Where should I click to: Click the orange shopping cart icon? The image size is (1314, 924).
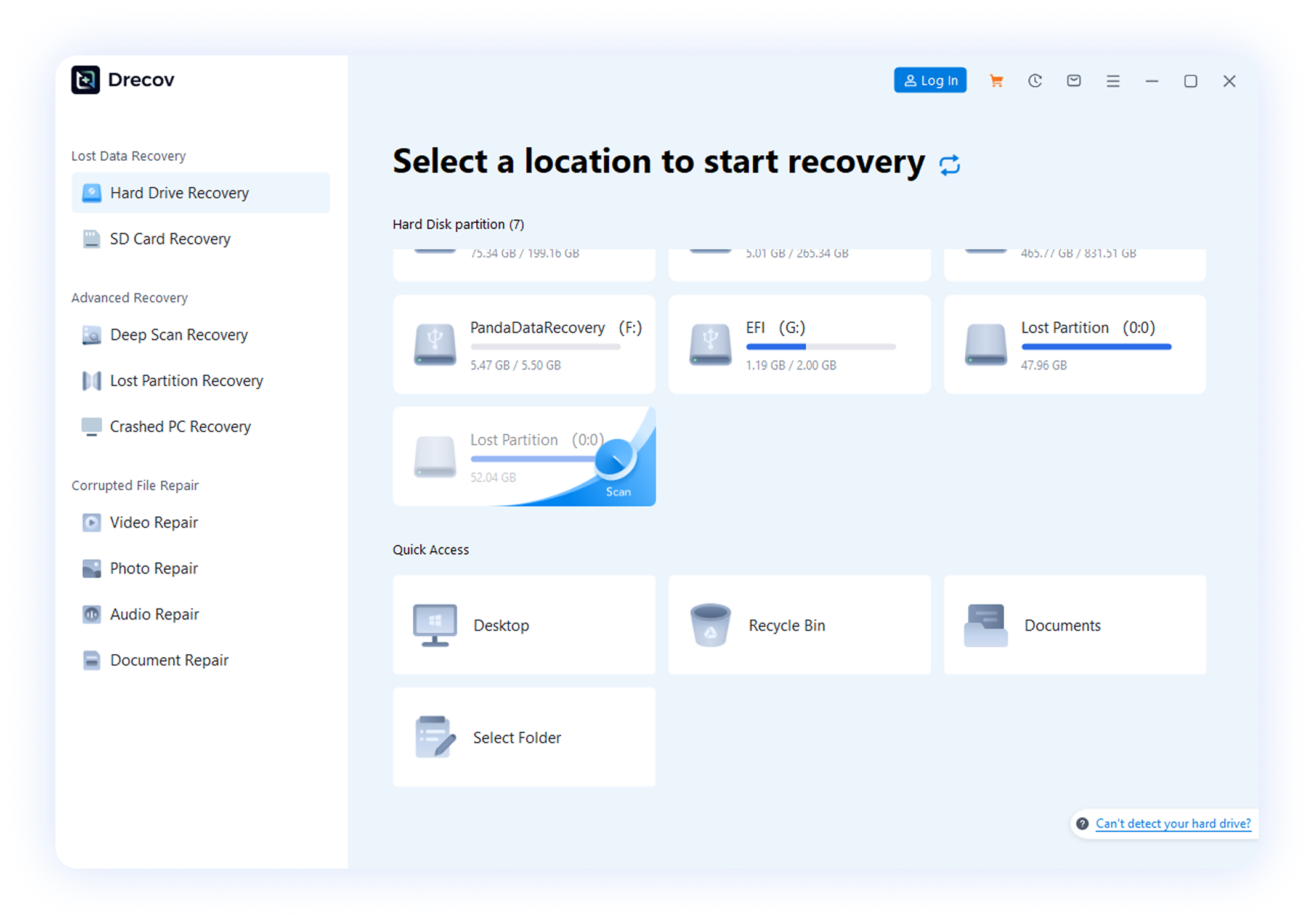click(996, 81)
